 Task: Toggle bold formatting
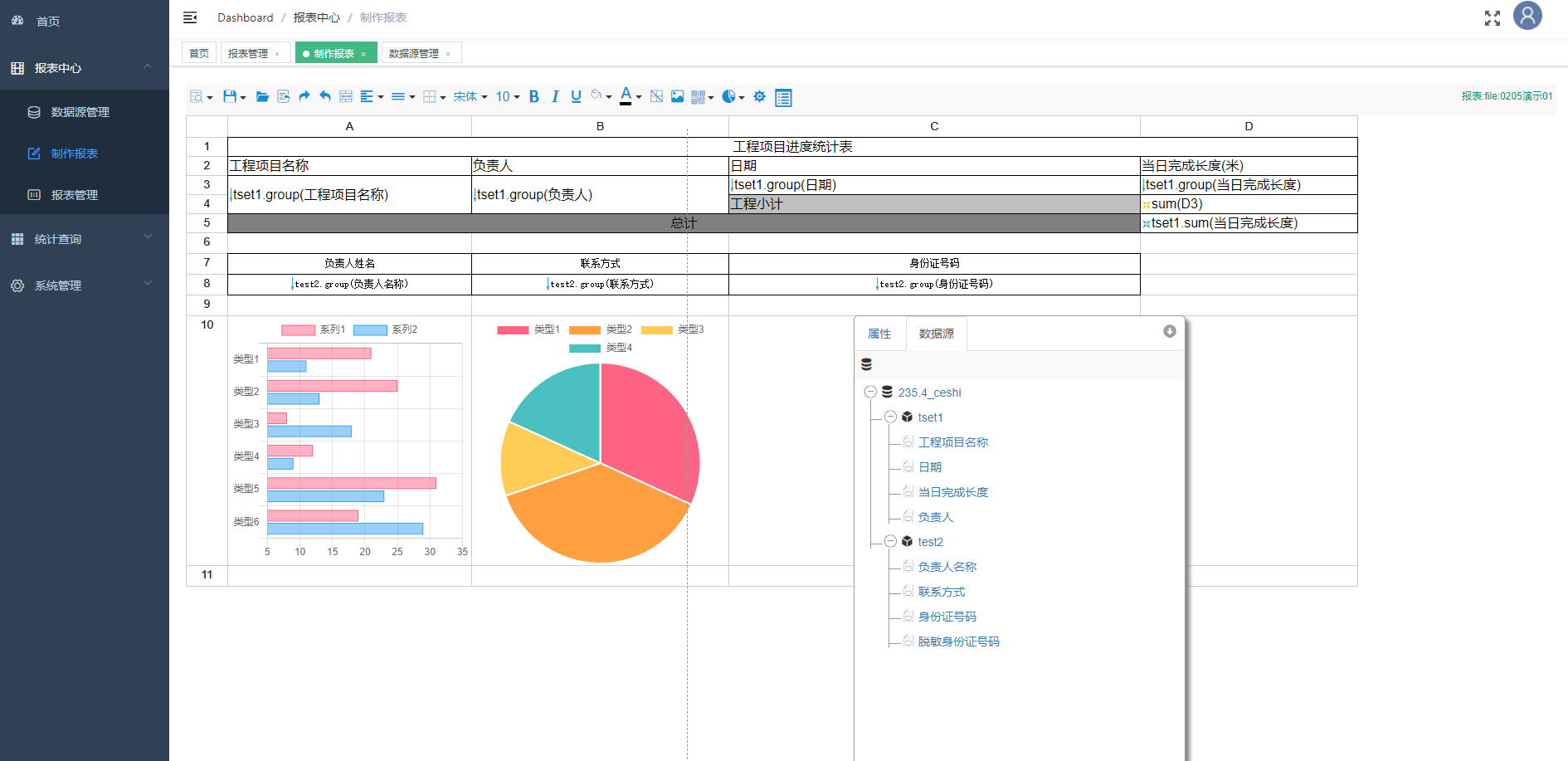point(534,97)
